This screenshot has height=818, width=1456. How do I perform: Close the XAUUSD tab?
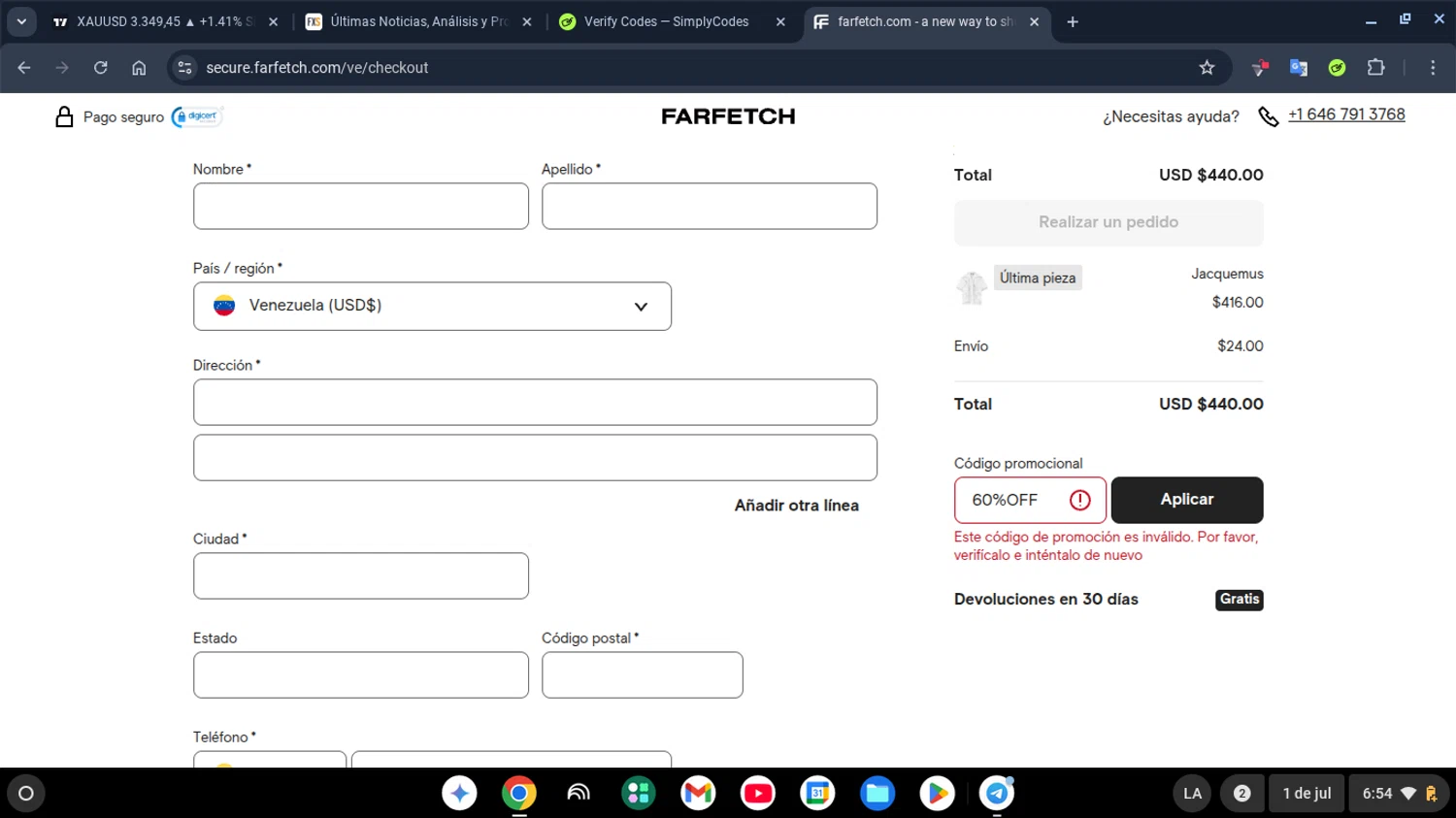pyautogui.click(x=273, y=21)
